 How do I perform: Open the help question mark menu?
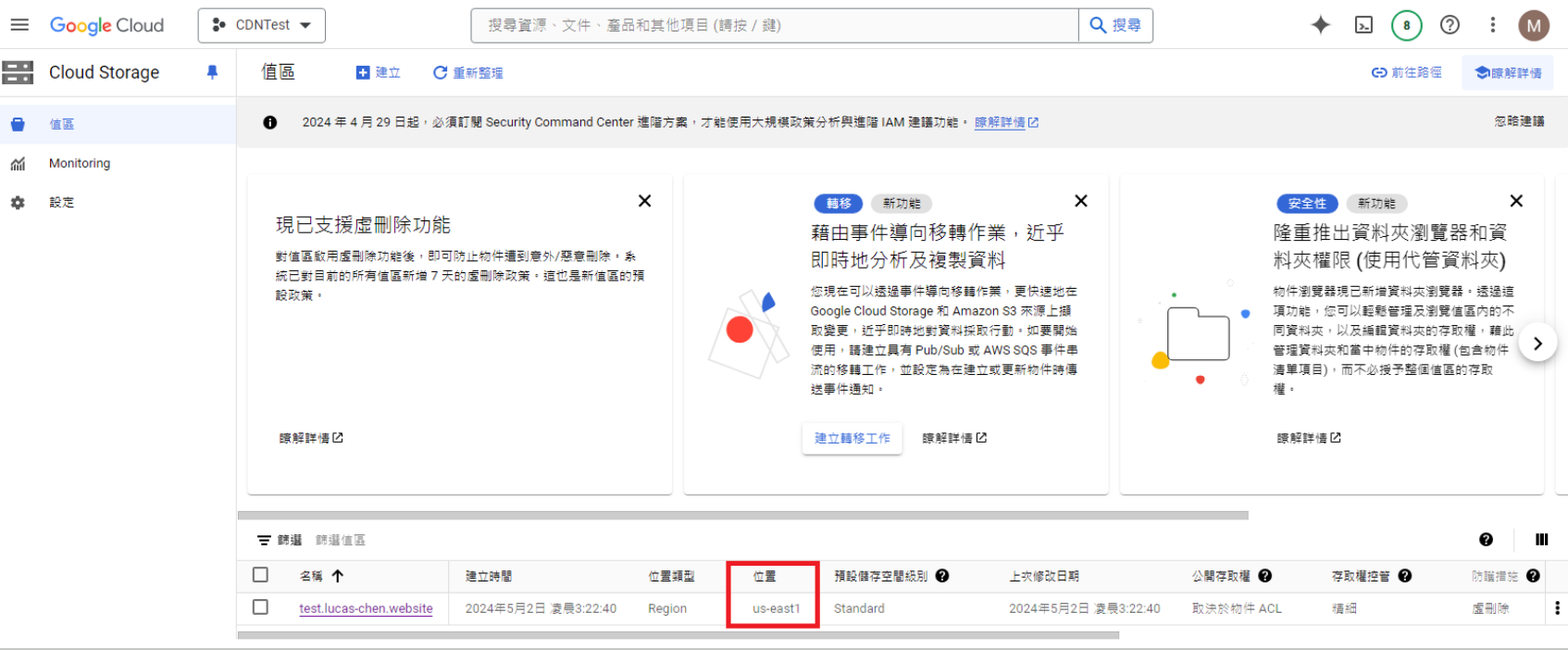(1450, 25)
